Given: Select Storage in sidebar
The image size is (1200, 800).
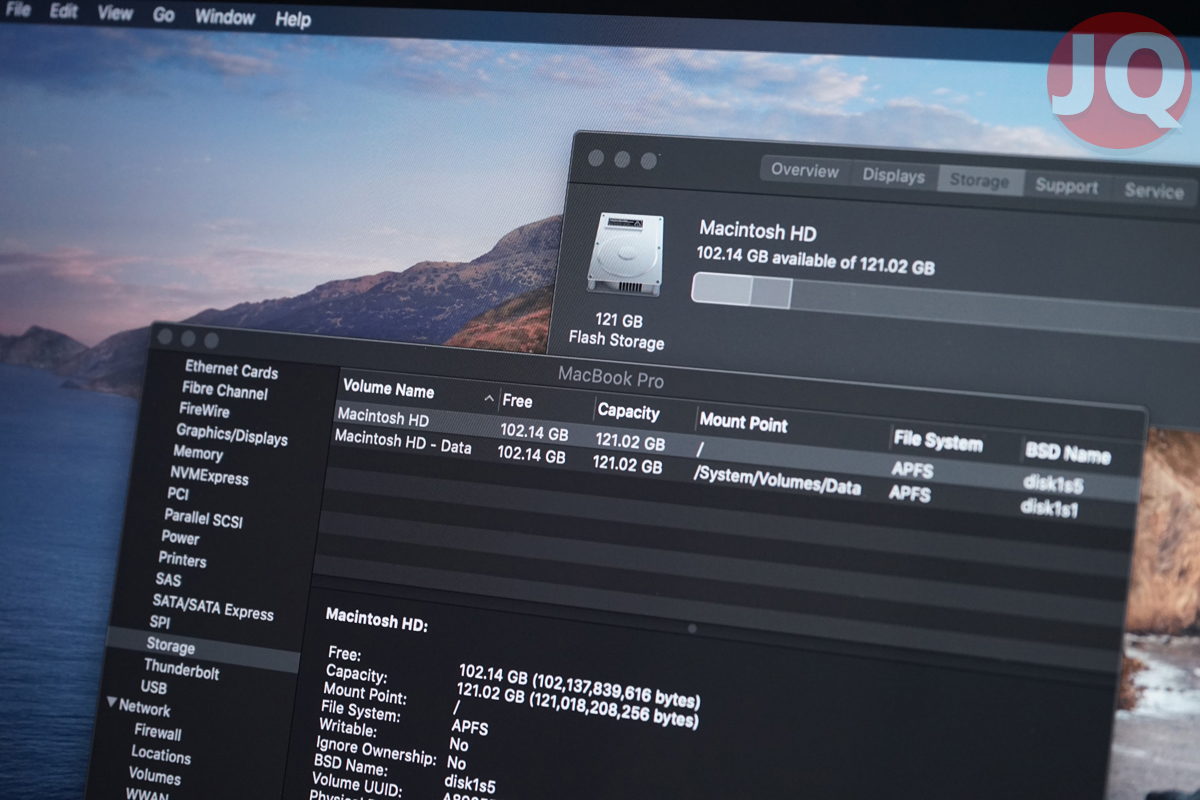Looking at the screenshot, I should [170, 646].
